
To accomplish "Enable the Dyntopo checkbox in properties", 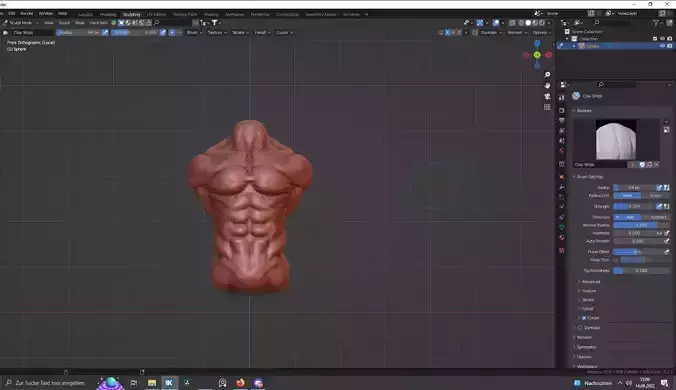I will (x=580, y=328).
